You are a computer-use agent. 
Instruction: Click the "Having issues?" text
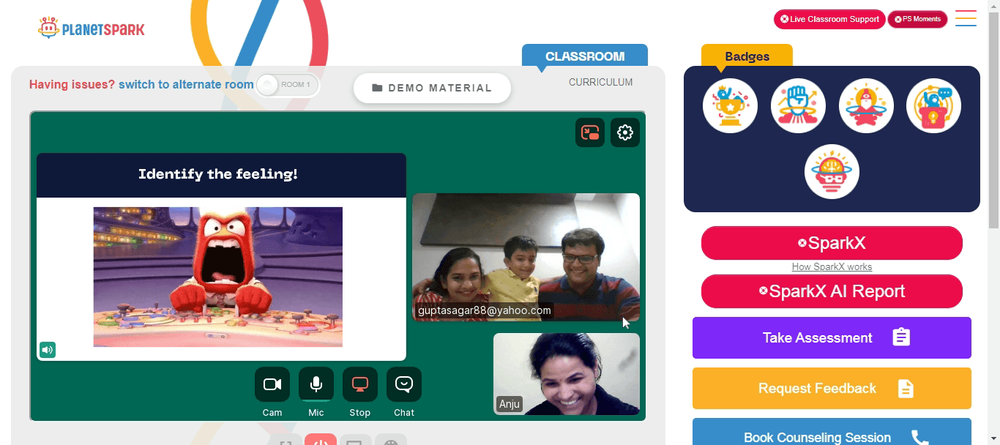(x=72, y=85)
